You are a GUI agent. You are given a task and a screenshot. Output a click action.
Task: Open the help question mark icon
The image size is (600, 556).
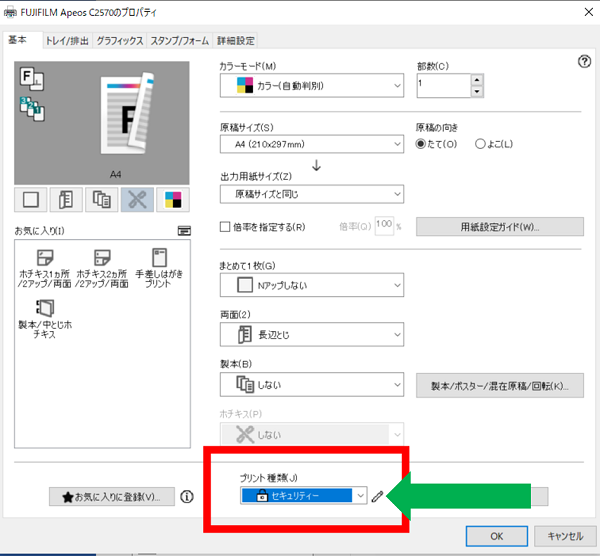pos(584,62)
